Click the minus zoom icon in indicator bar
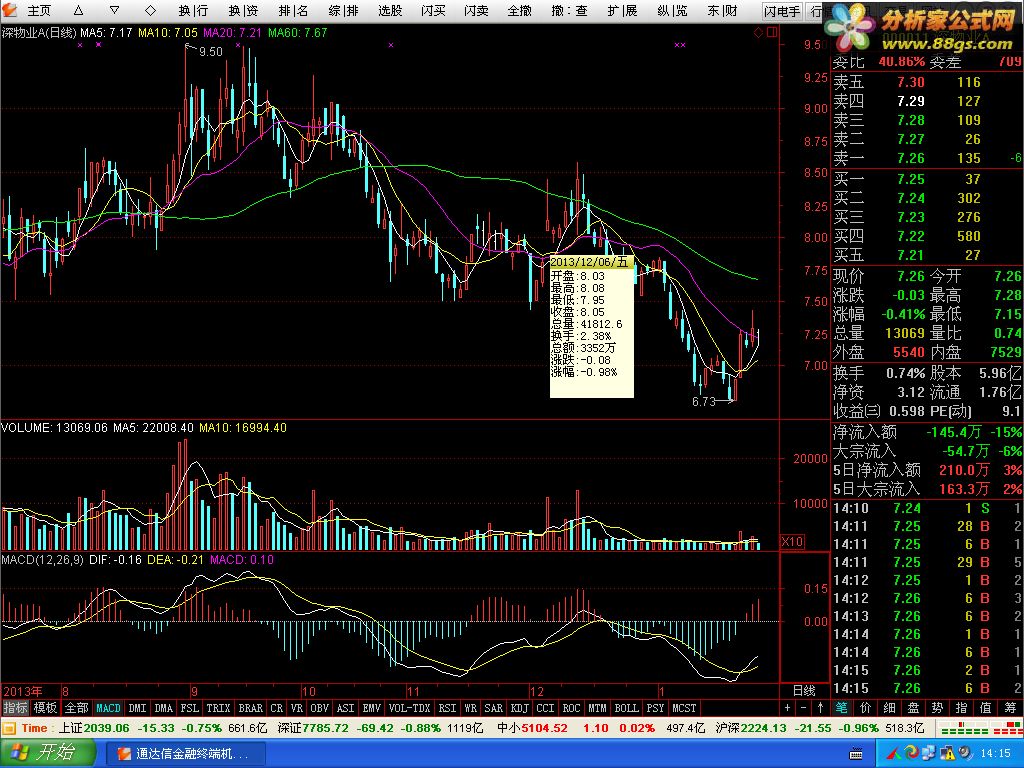The image size is (1024, 768). (x=804, y=708)
